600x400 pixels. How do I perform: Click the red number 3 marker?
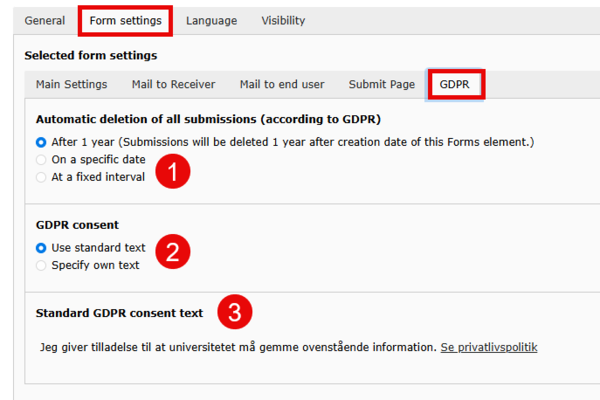tap(235, 312)
